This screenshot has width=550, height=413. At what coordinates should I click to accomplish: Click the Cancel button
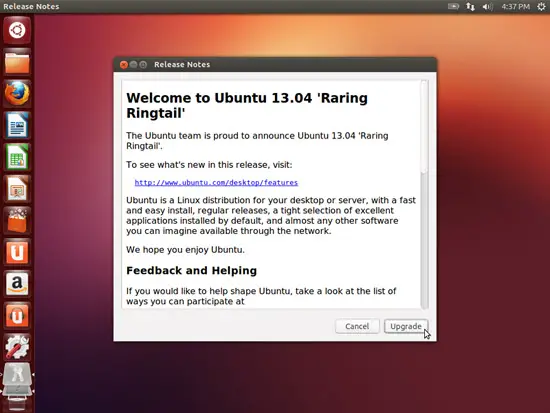(x=357, y=326)
